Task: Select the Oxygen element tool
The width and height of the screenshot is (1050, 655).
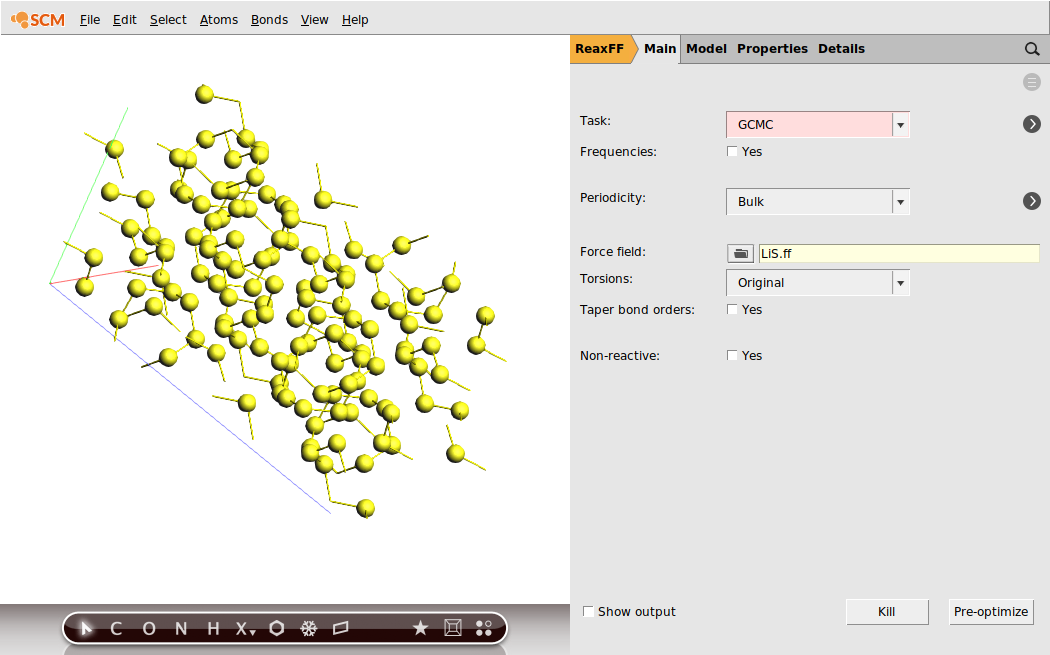Action: click(x=147, y=628)
